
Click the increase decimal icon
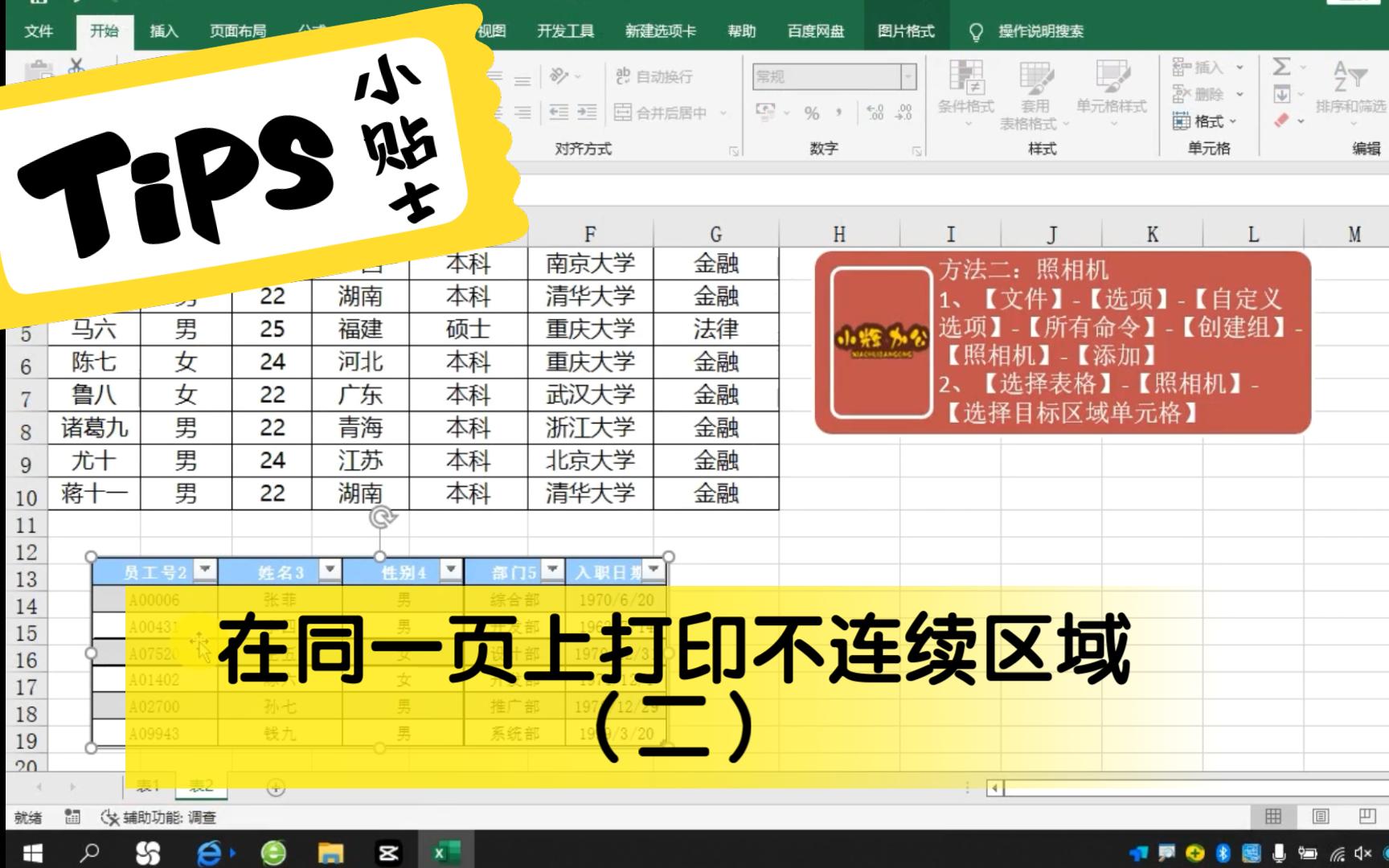click(x=875, y=113)
